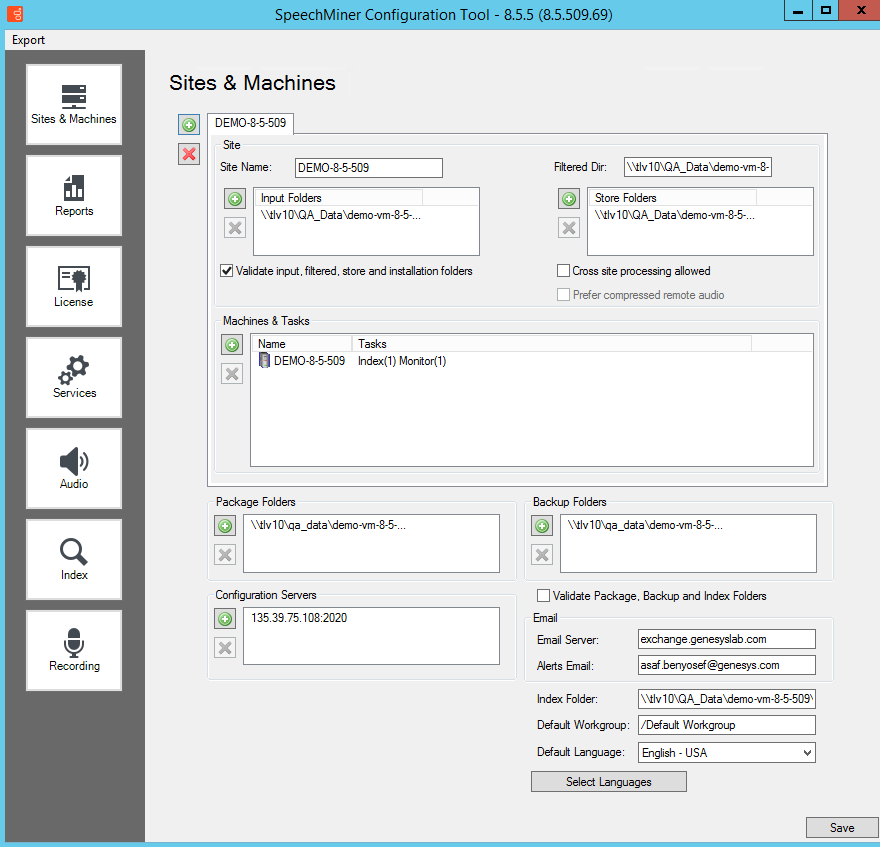Maximize the SpeechMiner Configuration Tool window
Image resolution: width=880 pixels, height=847 pixels.
(x=826, y=11)
